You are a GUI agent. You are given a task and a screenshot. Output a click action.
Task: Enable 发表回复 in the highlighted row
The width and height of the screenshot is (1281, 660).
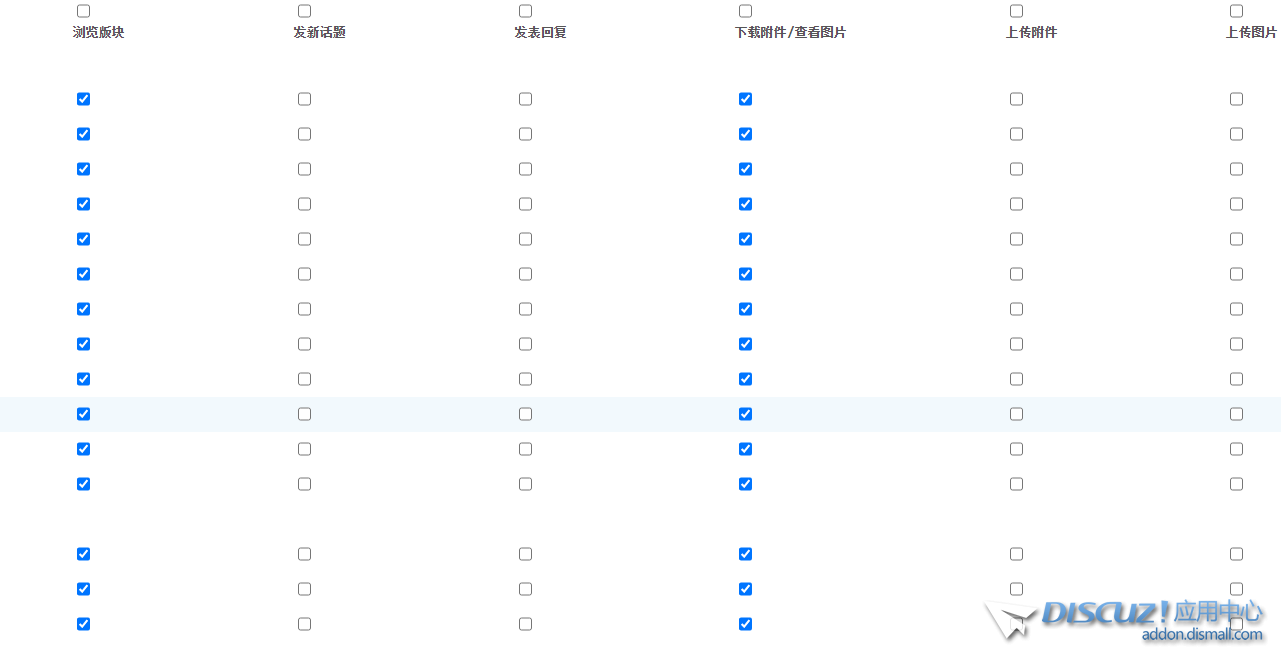[x=525, y=414]
